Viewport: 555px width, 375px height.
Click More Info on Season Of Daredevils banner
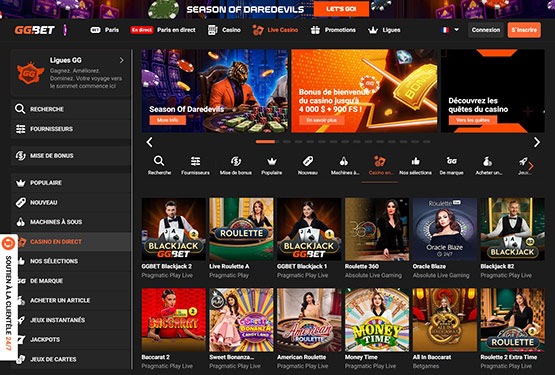coord(168,120)
